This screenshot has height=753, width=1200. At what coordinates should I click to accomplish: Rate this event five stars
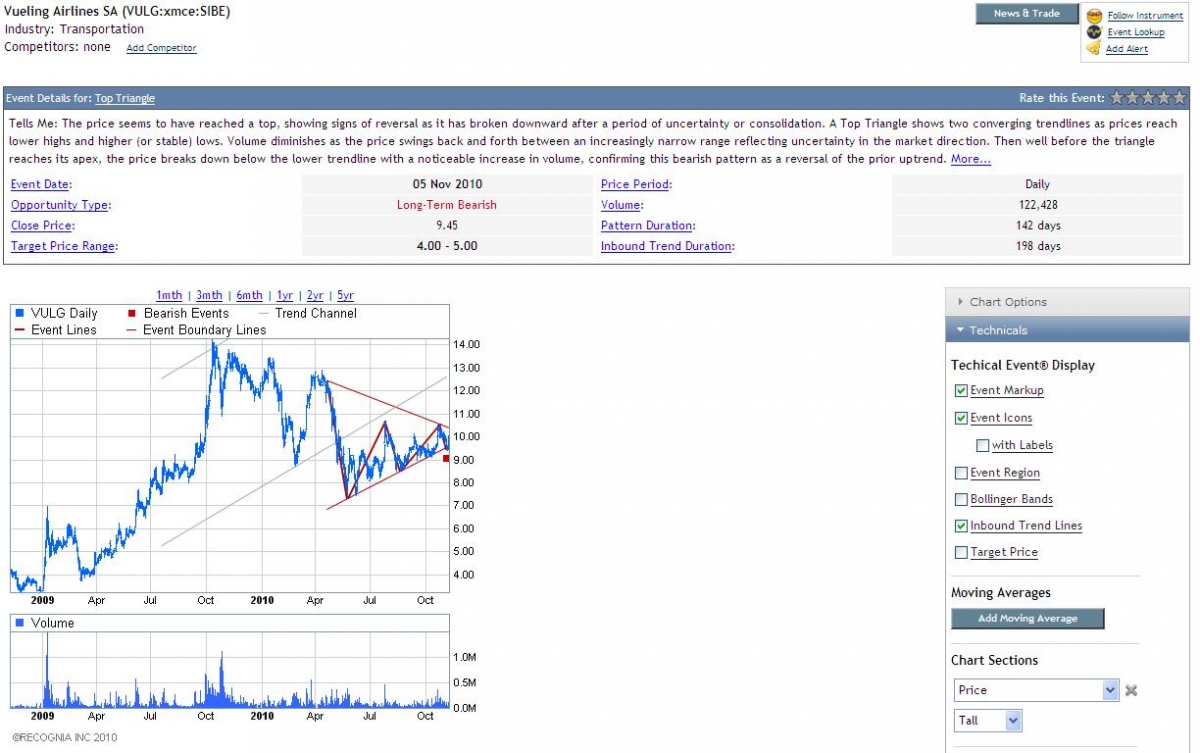click(x=1180, y=98)
